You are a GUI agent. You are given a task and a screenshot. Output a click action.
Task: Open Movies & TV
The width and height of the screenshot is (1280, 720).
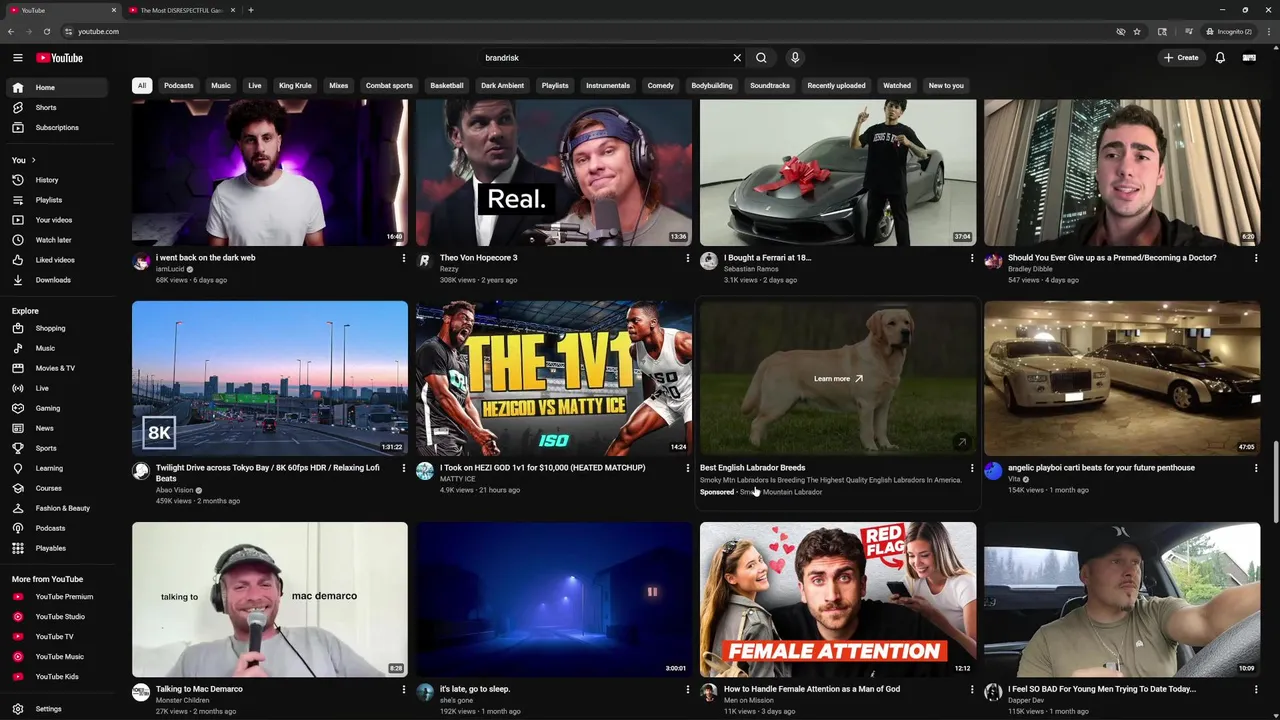(x=59, y=368)
